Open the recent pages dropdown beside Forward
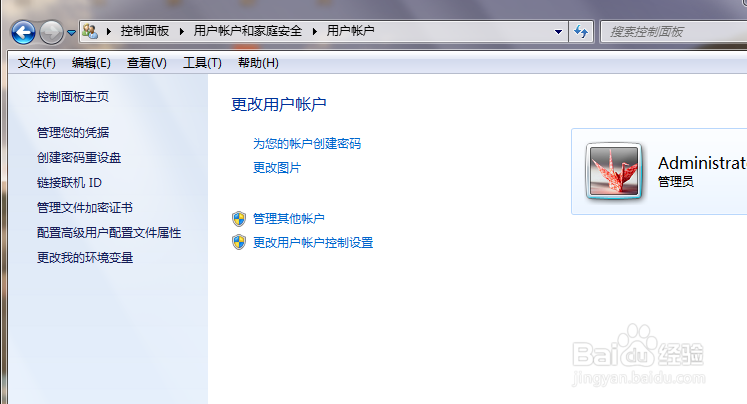This screenshot has height=404, width=747. (71, 33)
